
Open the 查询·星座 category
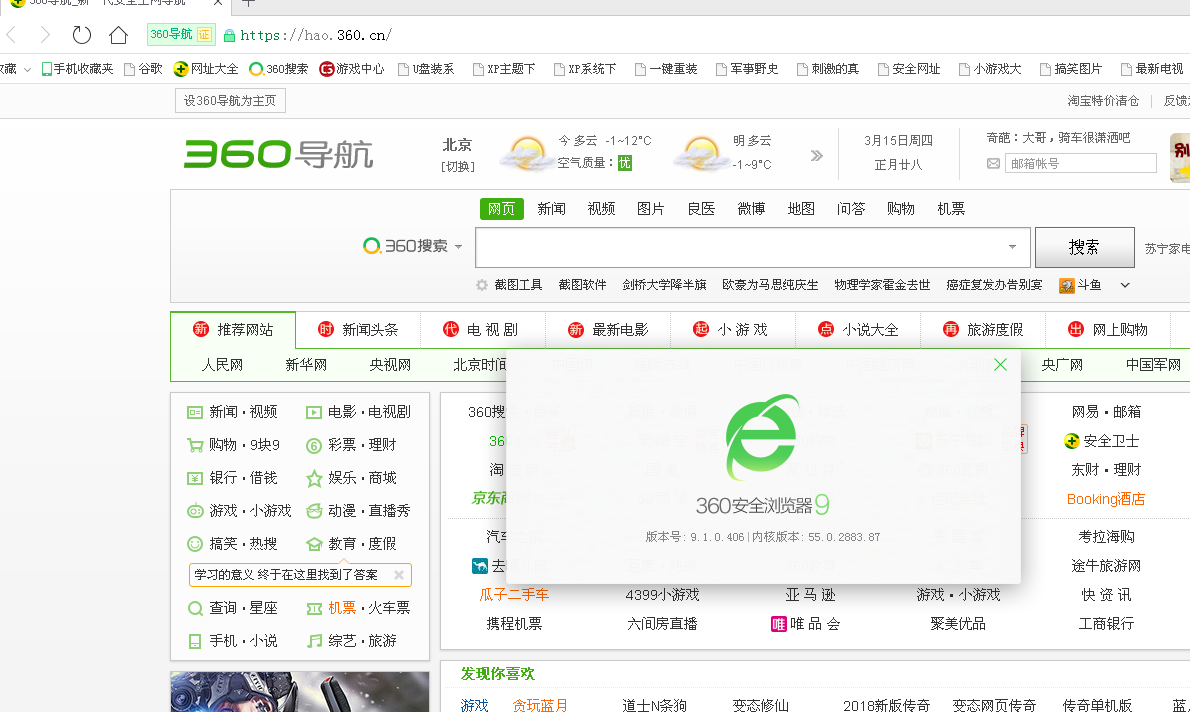(232, 609)
